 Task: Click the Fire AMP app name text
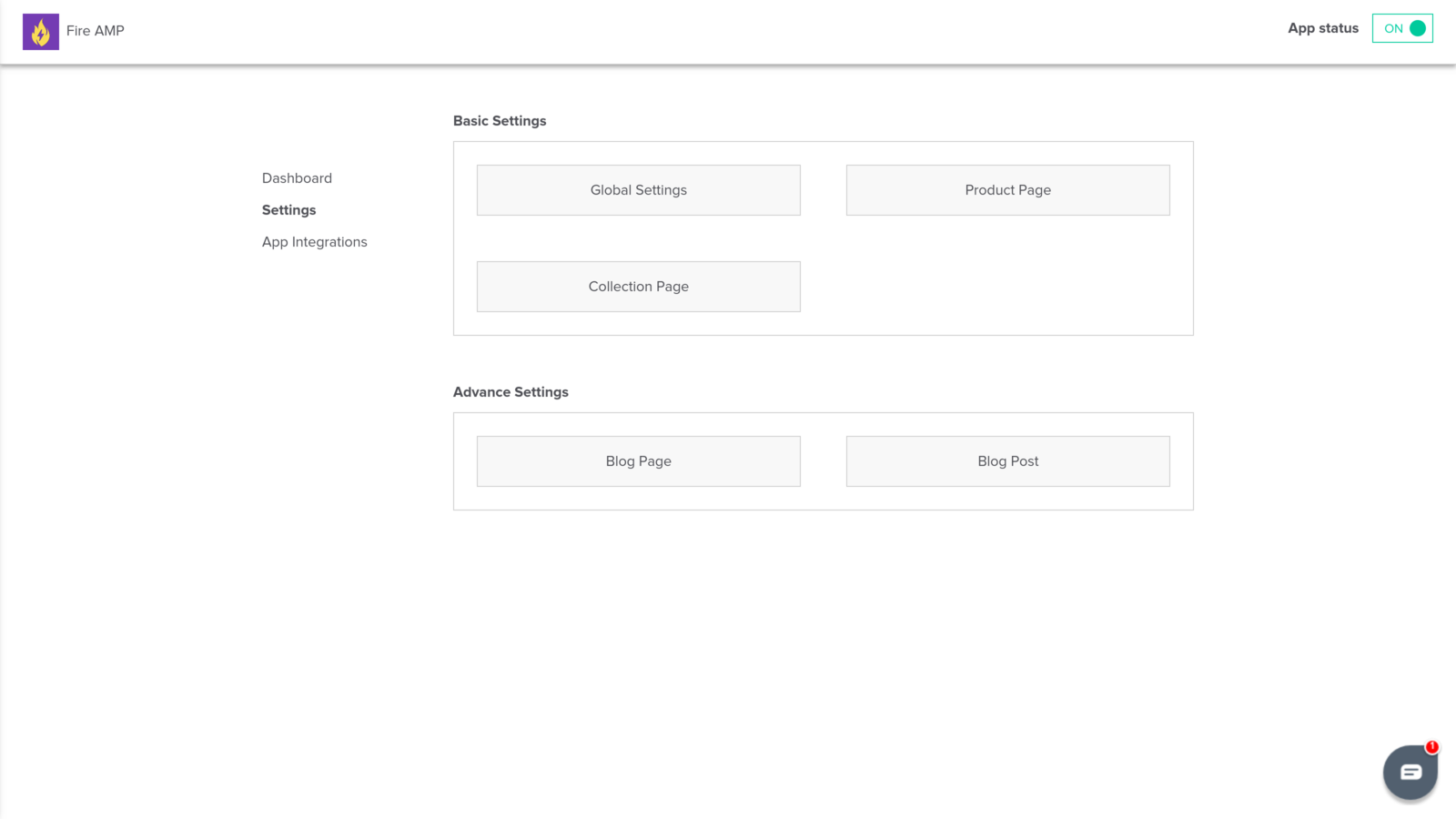[95, 31]
